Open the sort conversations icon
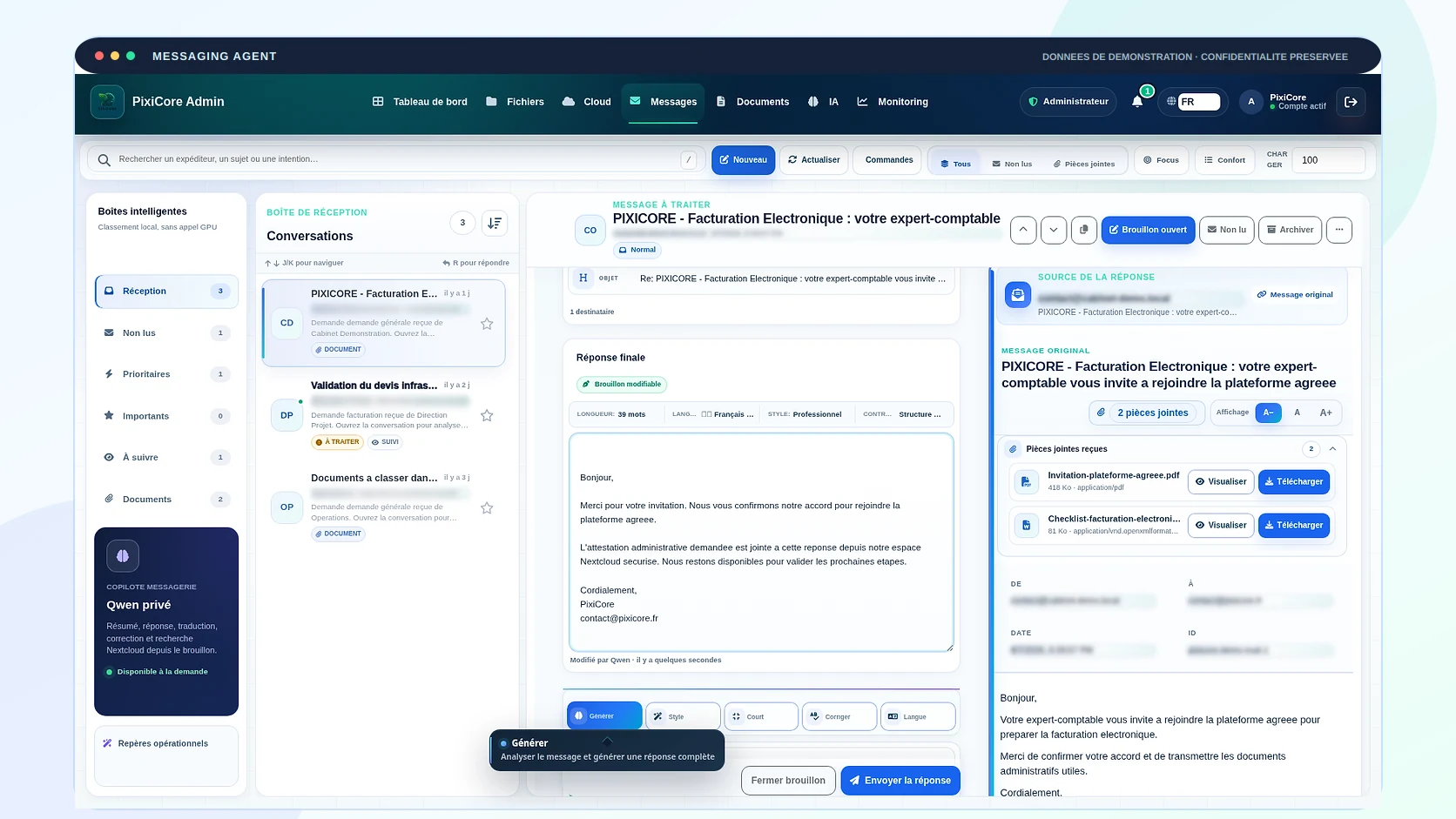This screenshot has width=1456, height=819. pos(495,223)
